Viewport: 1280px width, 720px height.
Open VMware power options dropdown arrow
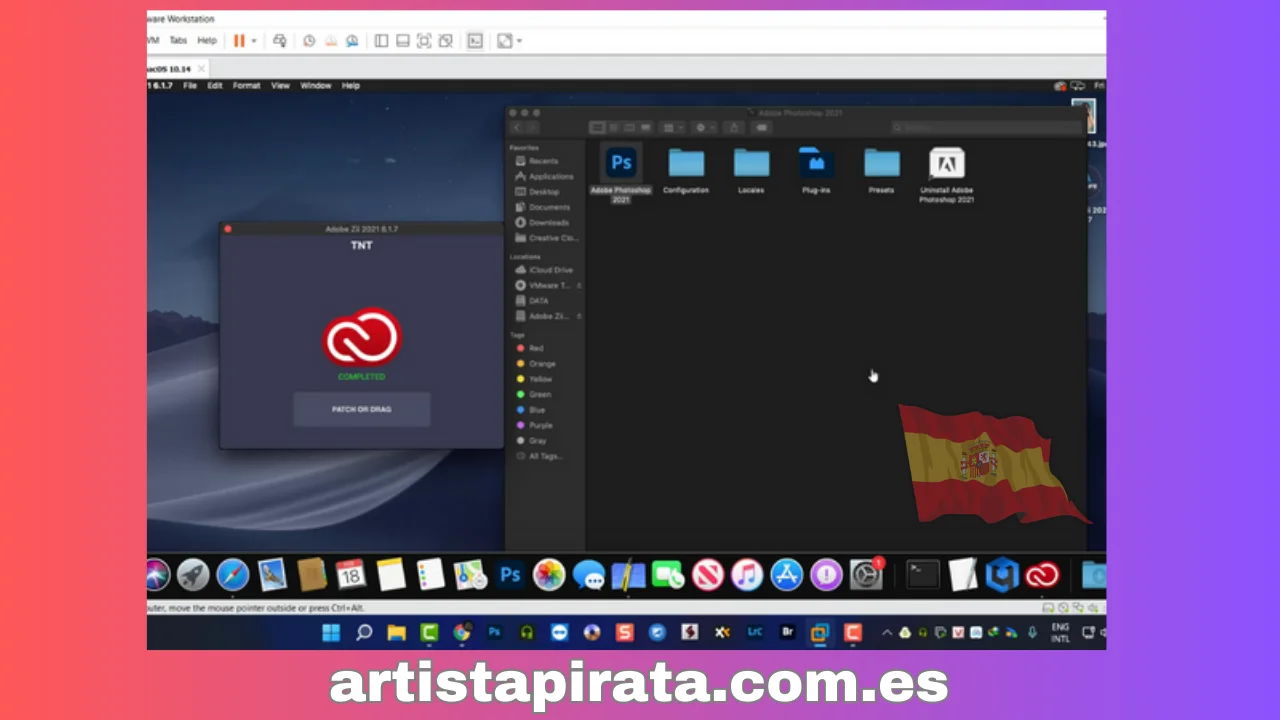point(254,41)
